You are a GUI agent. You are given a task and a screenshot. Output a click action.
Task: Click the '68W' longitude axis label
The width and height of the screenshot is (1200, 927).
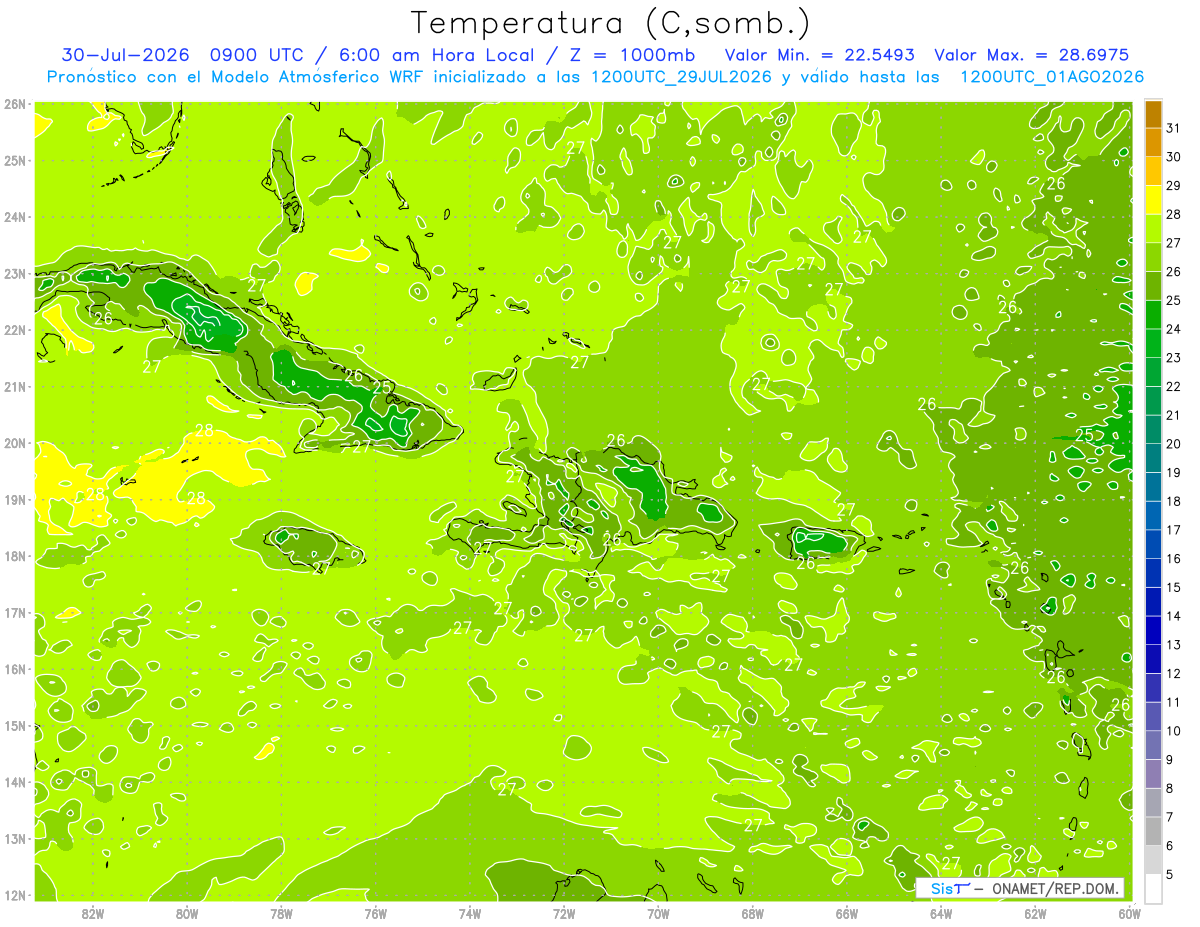752,913
